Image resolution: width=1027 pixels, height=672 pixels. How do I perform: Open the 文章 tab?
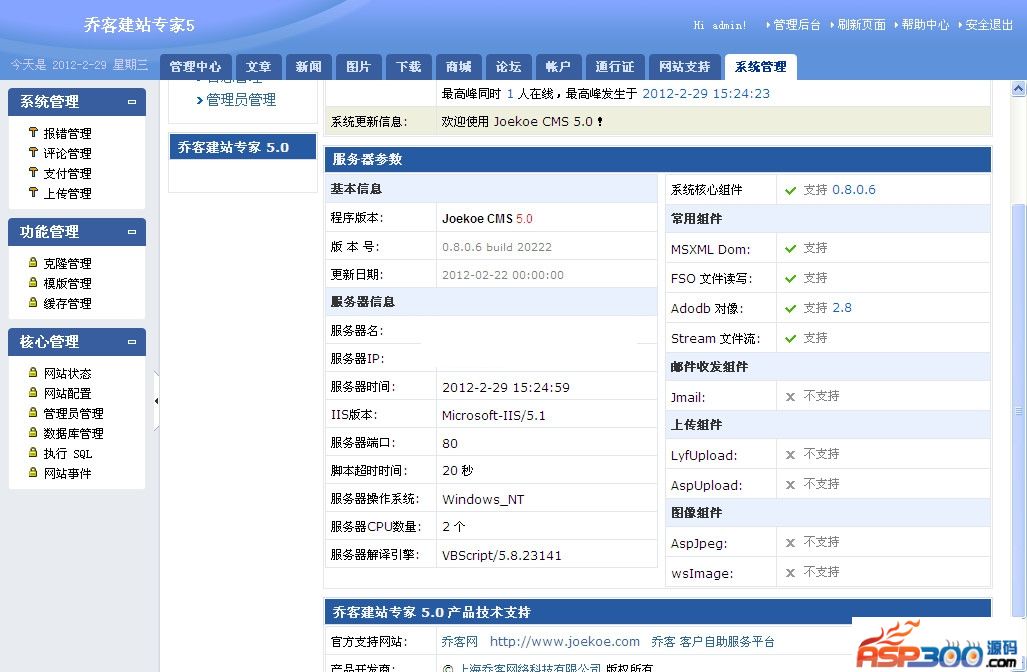258,67
